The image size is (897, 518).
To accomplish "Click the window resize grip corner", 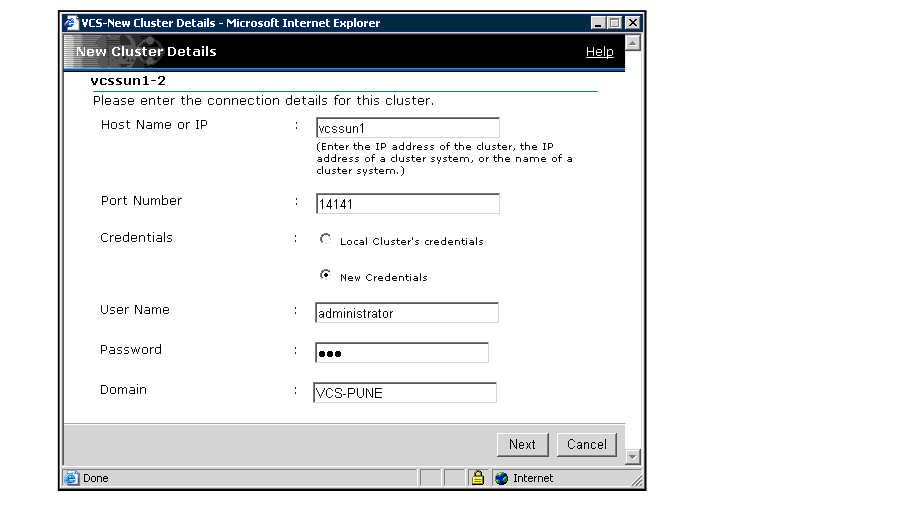I will pyautogui.click(x=636, y=481).
